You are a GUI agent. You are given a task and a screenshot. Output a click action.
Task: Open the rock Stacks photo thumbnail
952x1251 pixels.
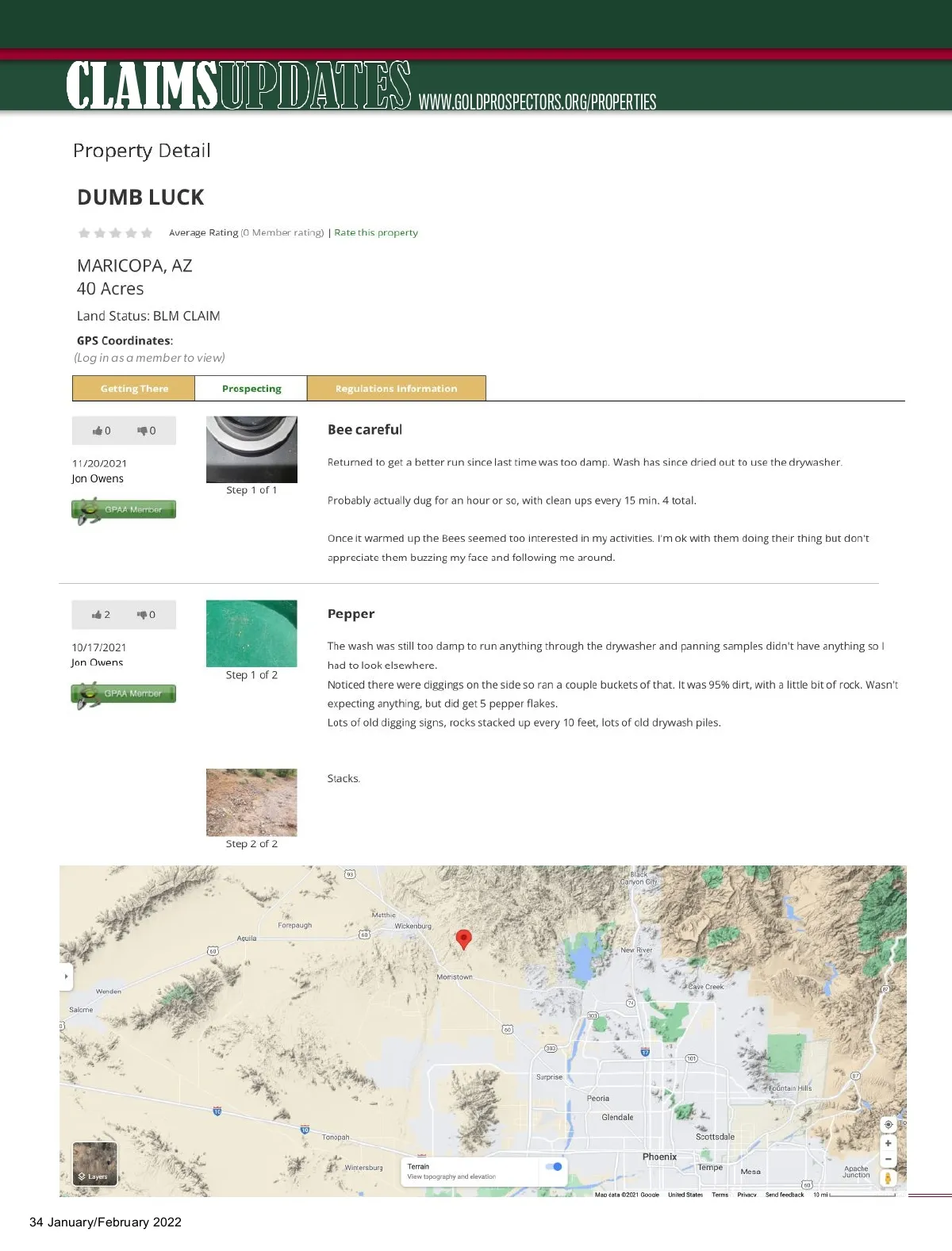[251, 802]
